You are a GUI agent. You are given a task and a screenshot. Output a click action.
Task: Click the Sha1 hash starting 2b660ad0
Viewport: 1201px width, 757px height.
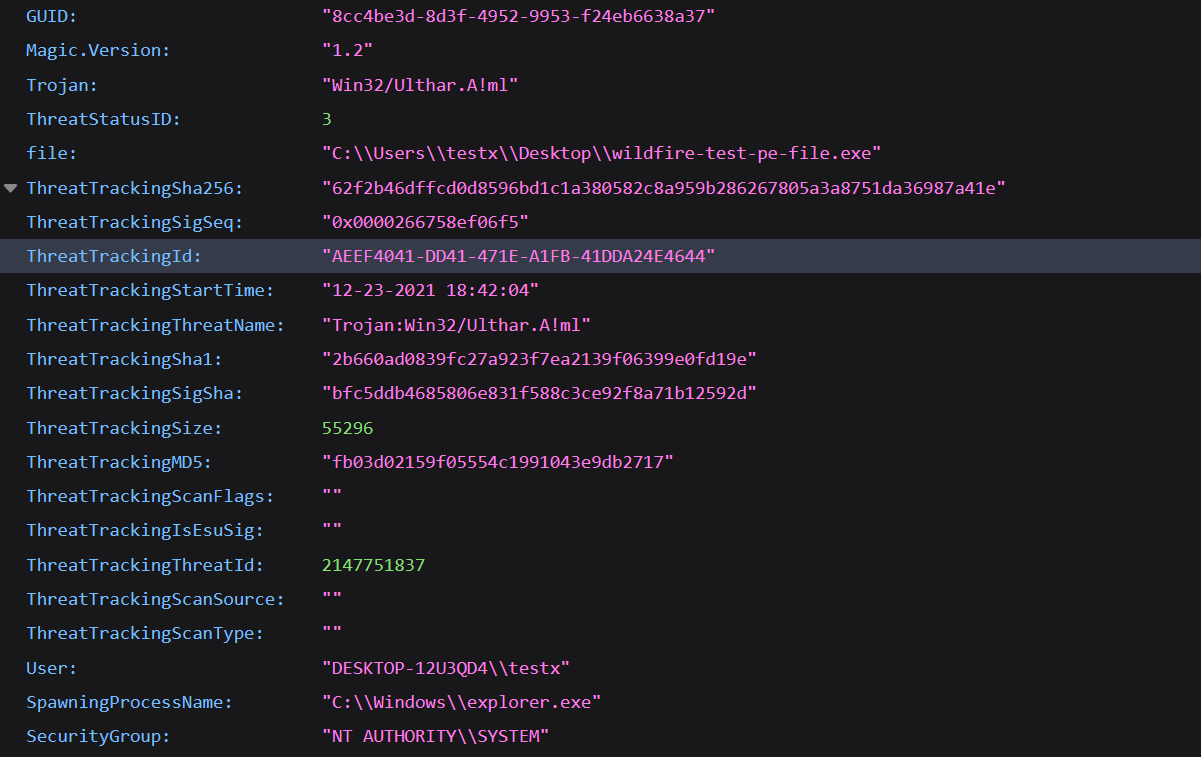(540, 359)
